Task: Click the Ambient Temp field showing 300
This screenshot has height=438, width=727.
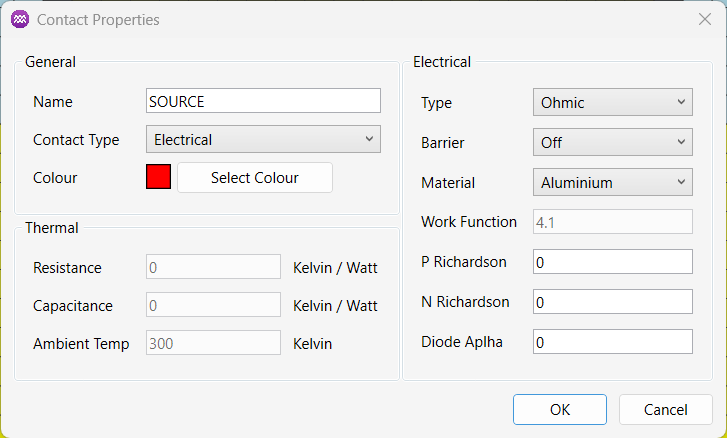Action: click(x=213, y=343)
